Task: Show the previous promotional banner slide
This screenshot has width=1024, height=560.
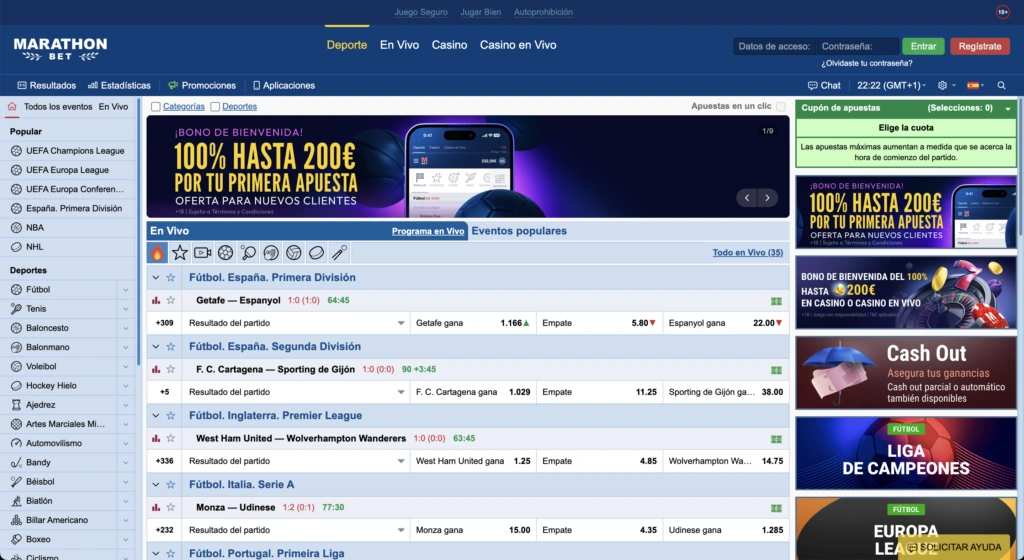Action: [x=747, y=198]
